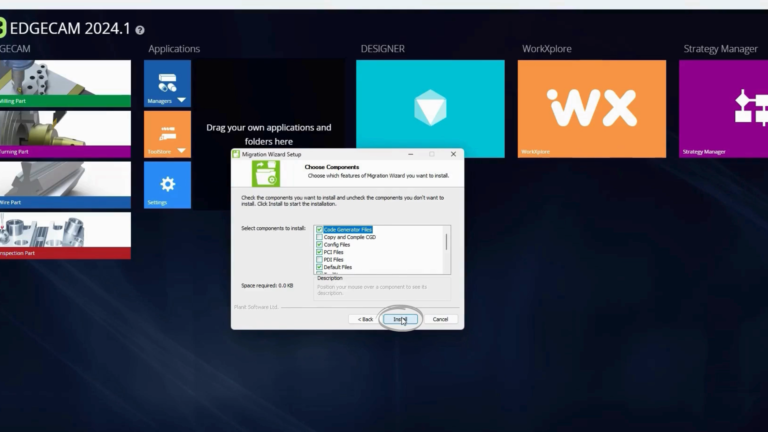Toggle the Code Generator Files checkbox

[319, 229]
